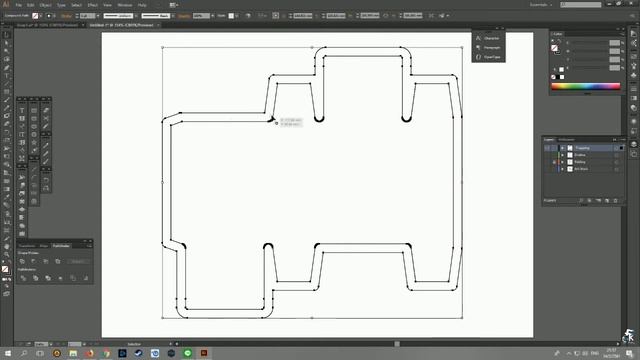The image size is (640, 360).
Task: Open the Essentials workspace switcher
Action: tap(541, 5)
